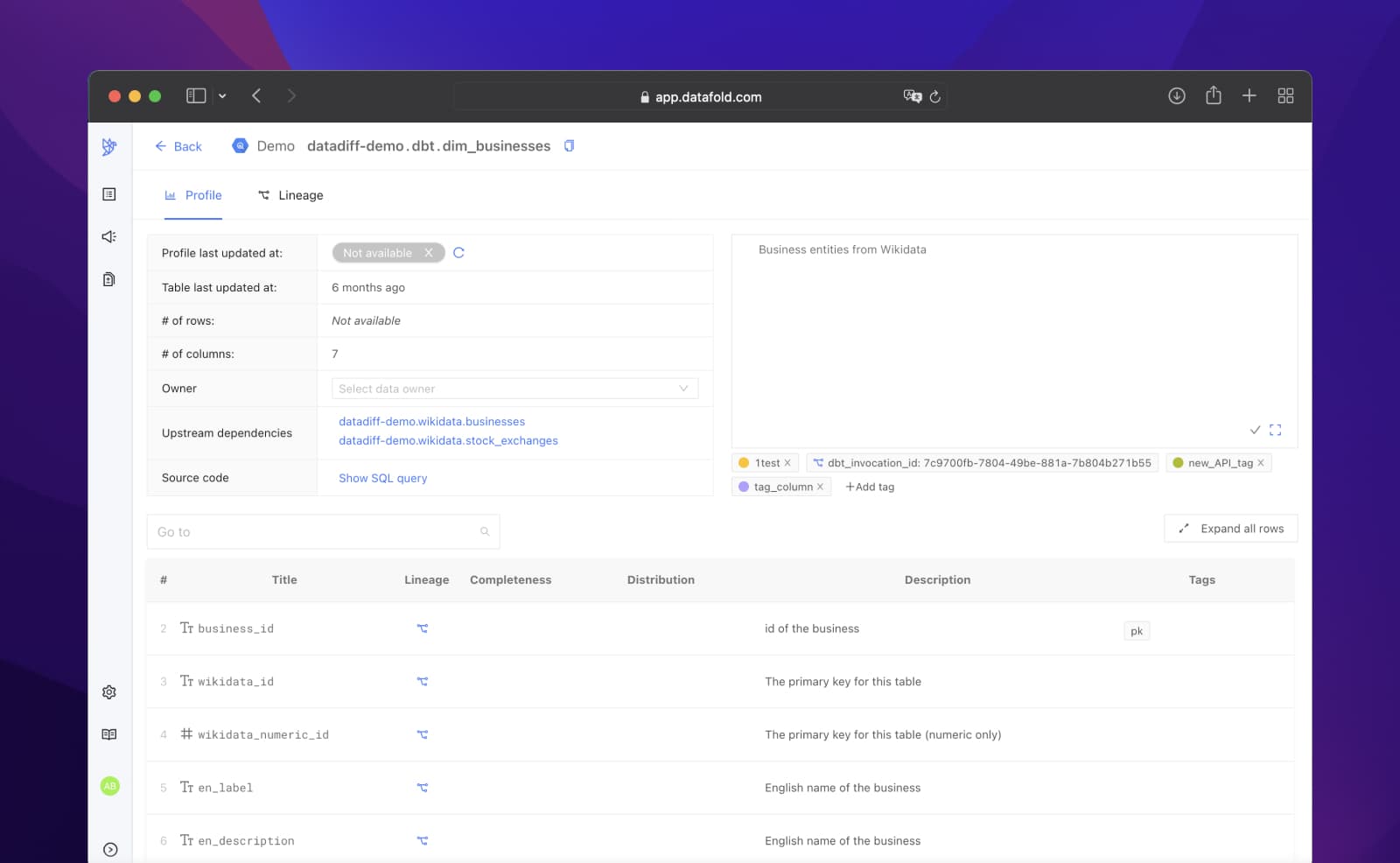Open the settings gear in sidebar
Viewport: 1400px width, 863px height.
click(x=109, y=692)
